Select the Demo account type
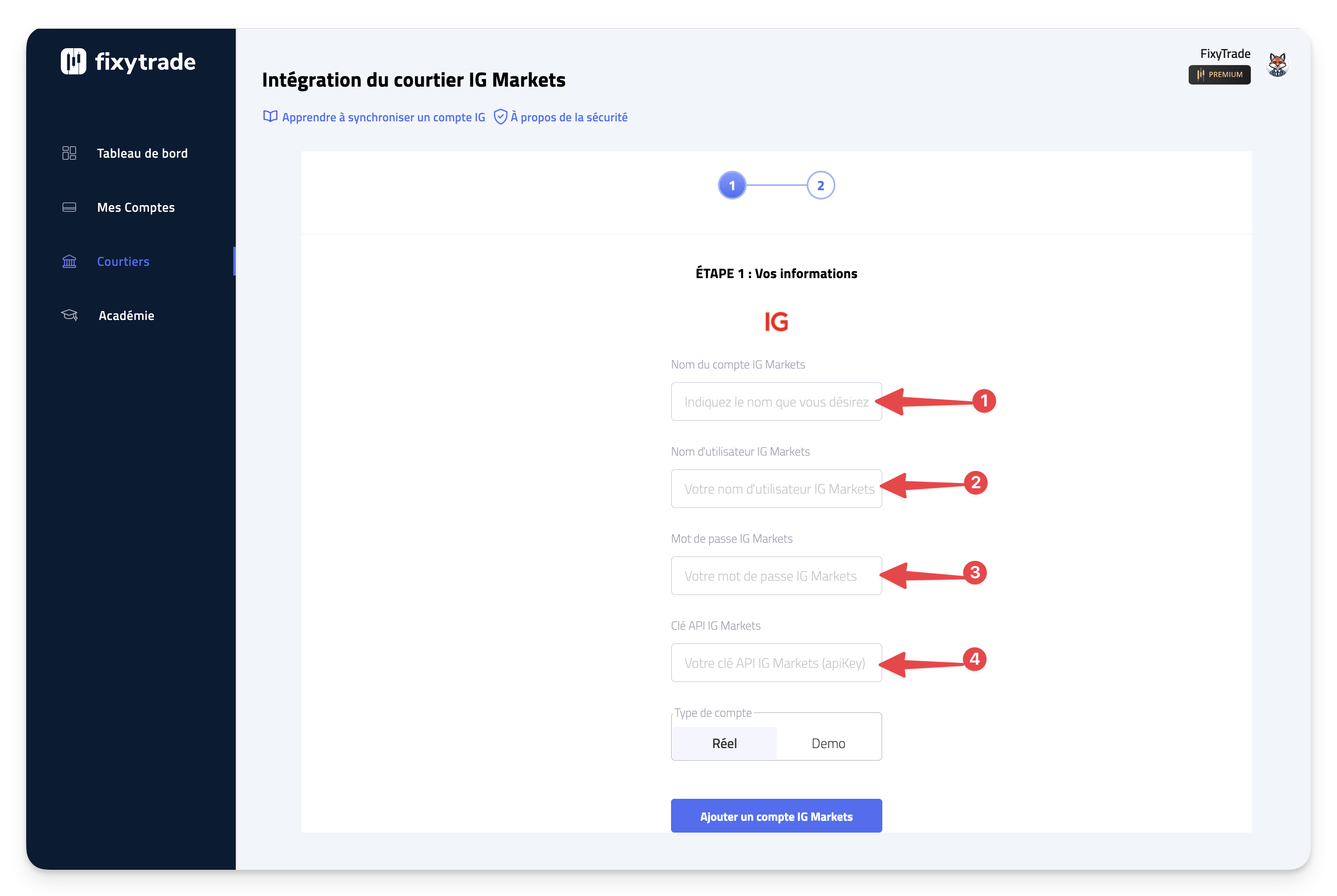 point(828,743)
